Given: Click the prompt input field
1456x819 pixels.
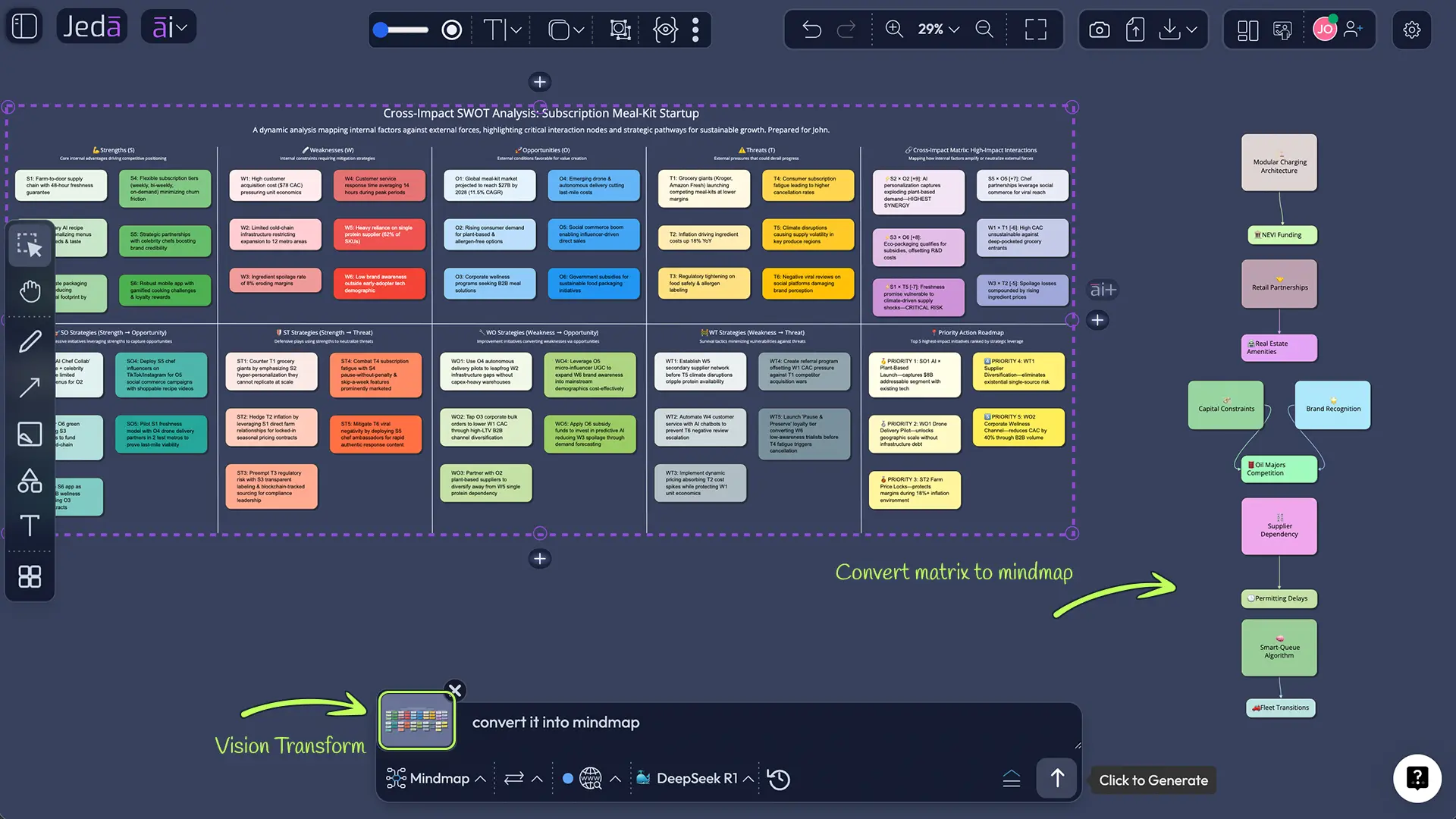Looking at the screenshot, I should pos(766,723).
